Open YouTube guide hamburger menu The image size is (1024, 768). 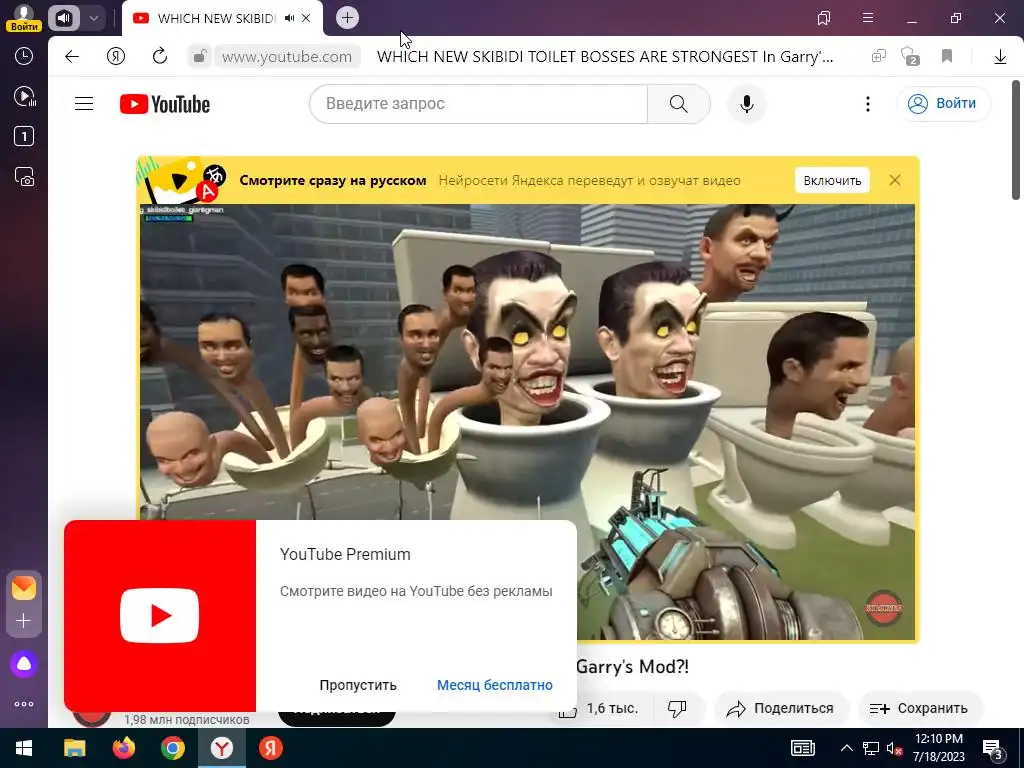coord(84,104)
